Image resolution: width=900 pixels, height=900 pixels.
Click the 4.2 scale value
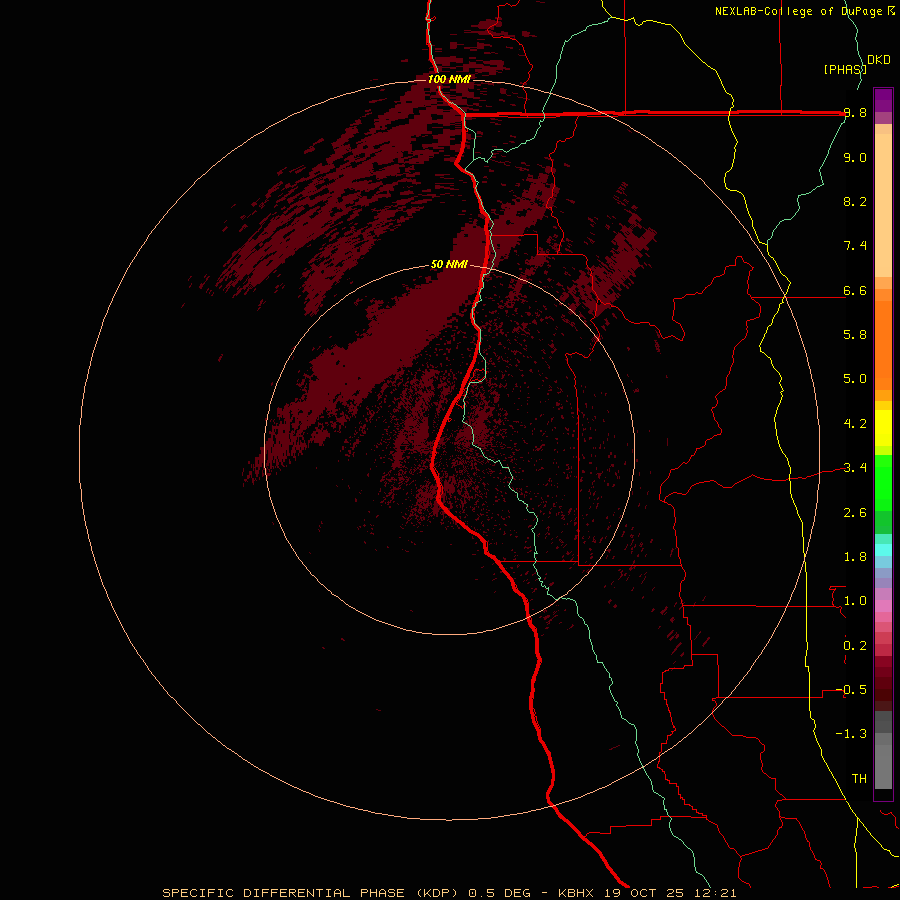click(x=855, y=423)
